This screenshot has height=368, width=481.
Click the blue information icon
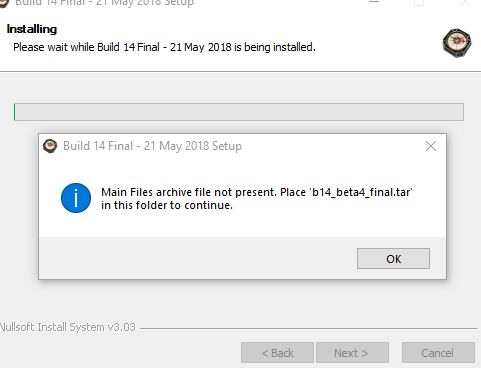tap(76, 198)
